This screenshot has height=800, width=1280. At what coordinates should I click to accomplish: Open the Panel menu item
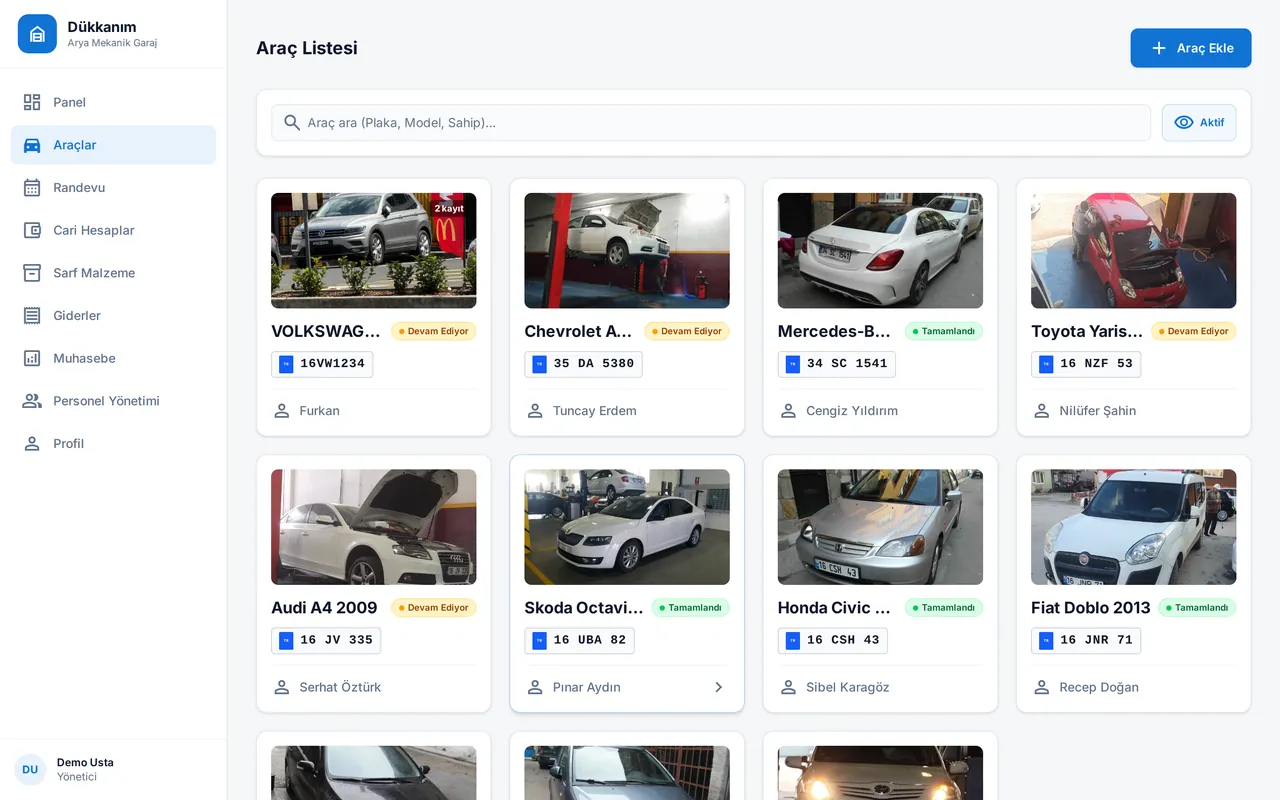click(113, 102)
